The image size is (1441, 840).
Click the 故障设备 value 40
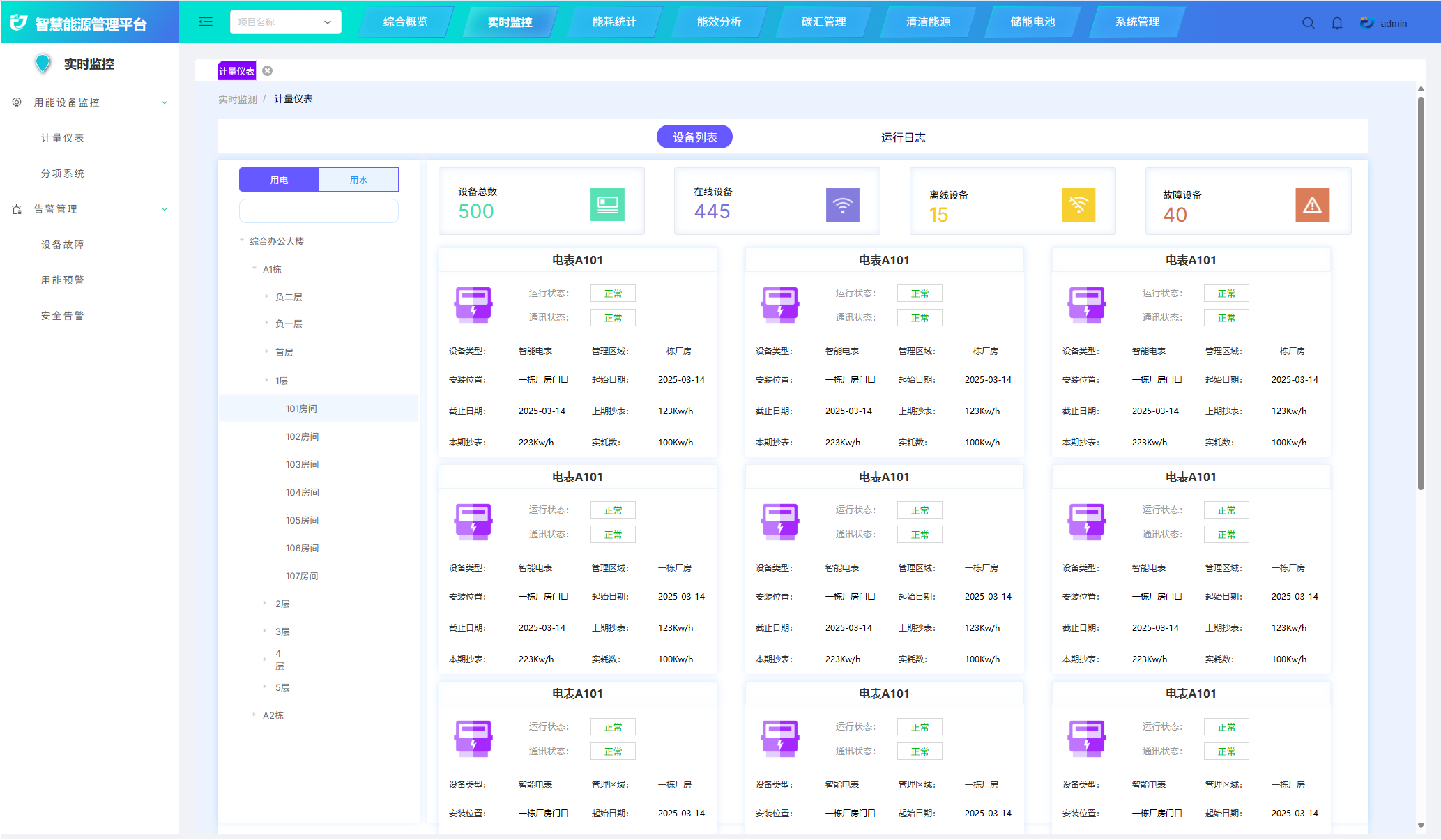[x=1175, y=215]
